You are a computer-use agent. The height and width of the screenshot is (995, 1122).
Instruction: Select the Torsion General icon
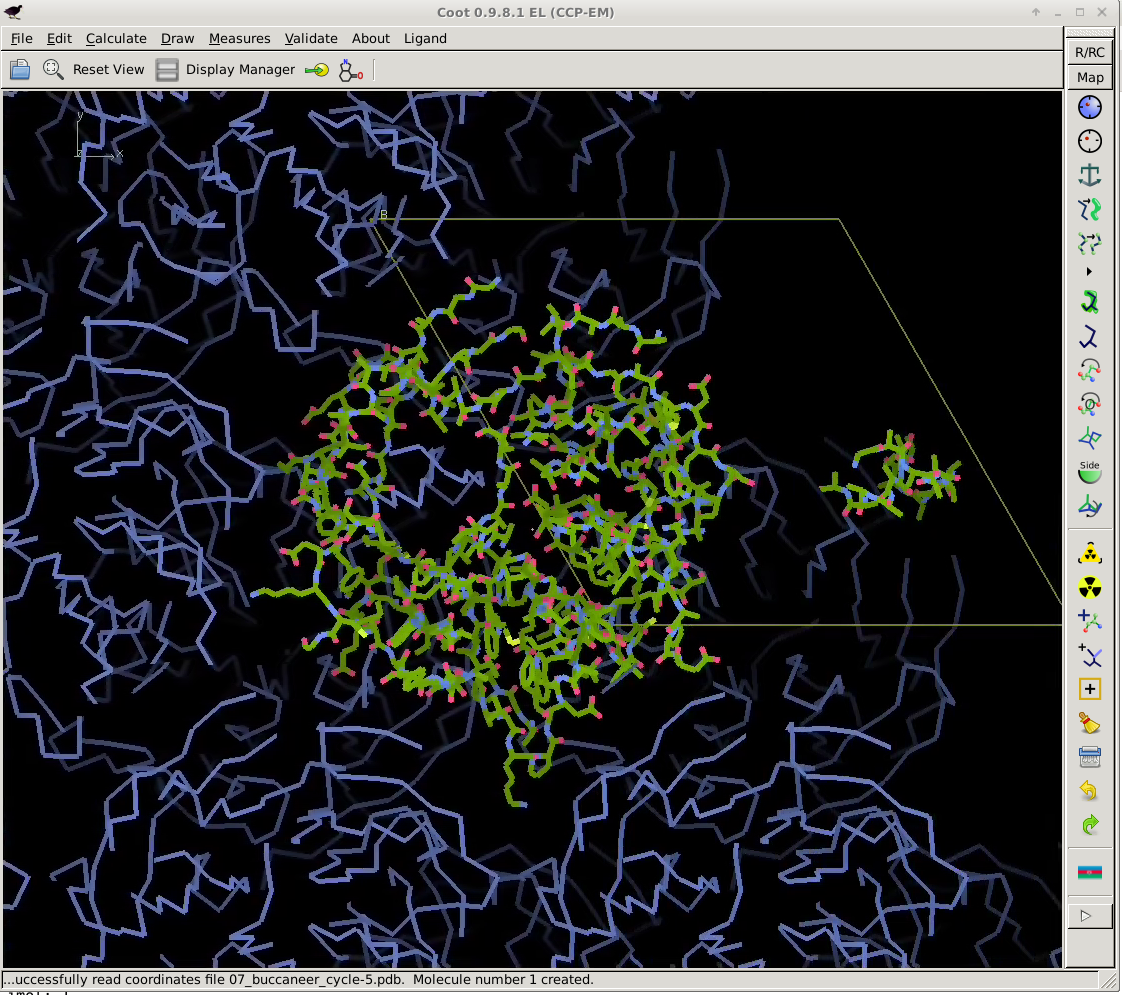click(x=1089, y=404)
